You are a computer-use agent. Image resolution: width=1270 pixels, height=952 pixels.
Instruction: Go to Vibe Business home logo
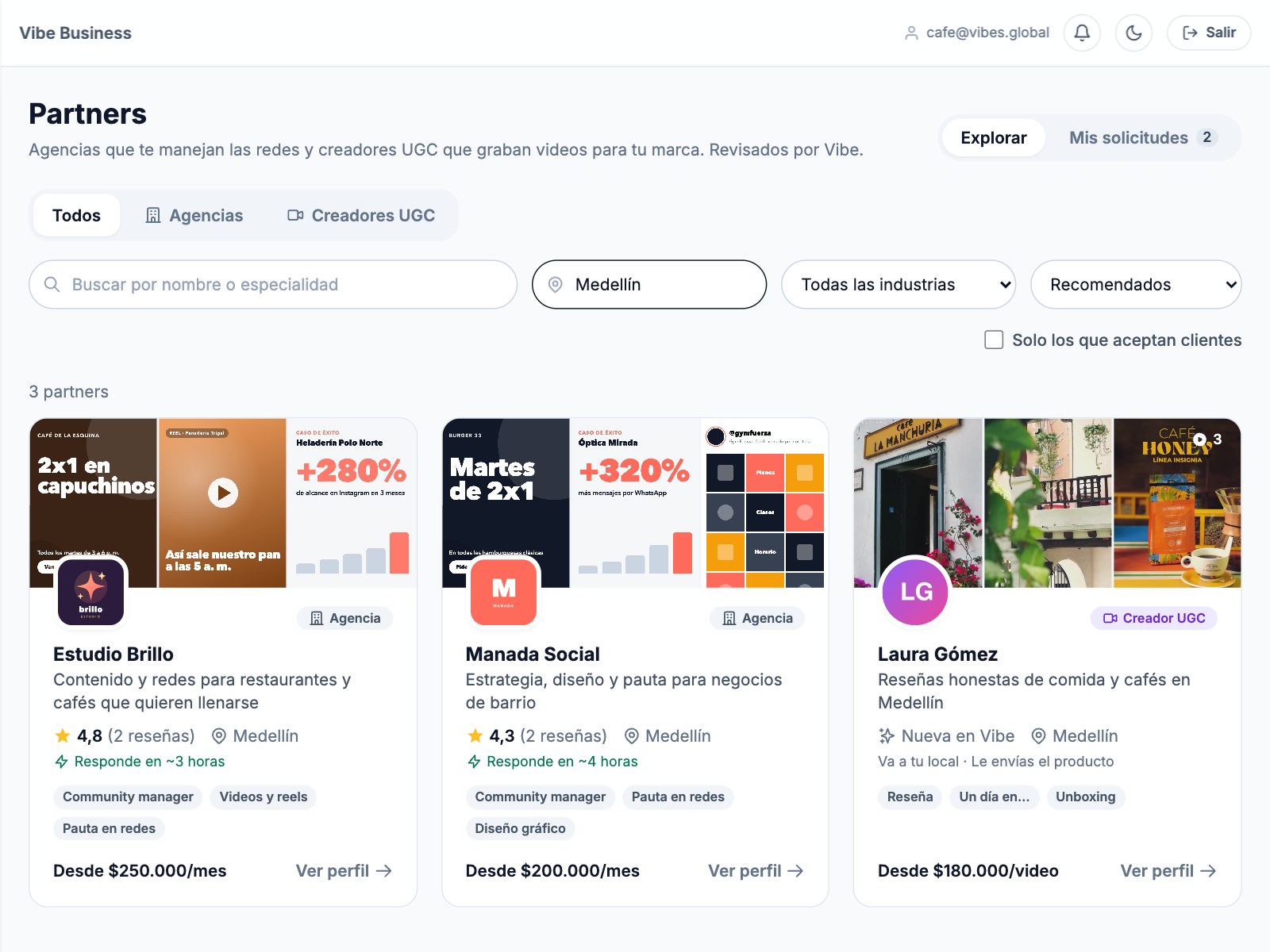[x=75, y=33]
